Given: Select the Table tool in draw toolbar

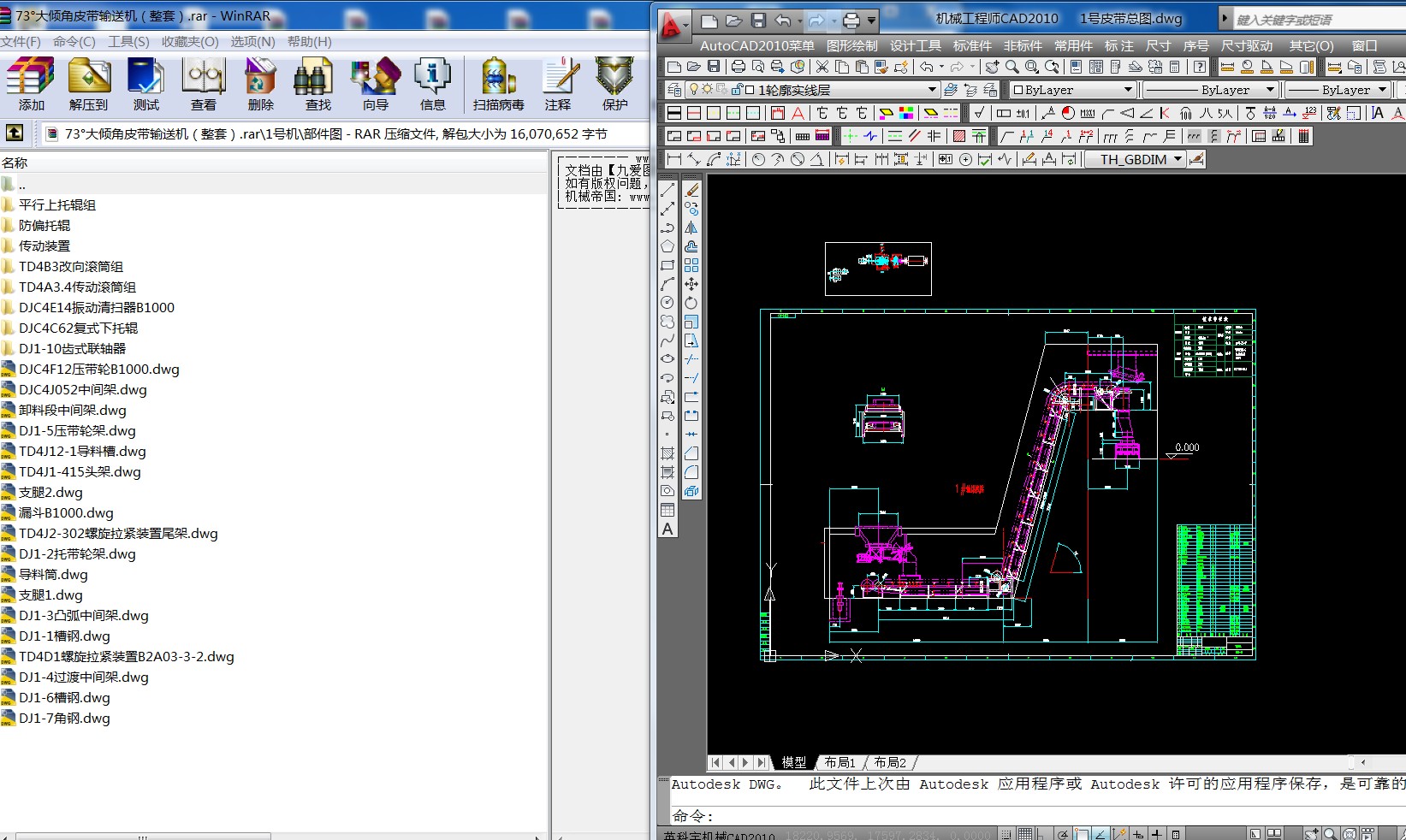Looking at the screenshot, I should tap(667, 510).
